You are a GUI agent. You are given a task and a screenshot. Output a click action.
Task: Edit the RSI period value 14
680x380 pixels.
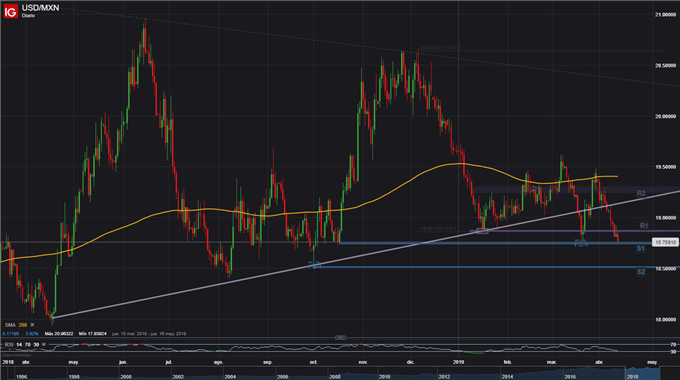pos(20,344)
